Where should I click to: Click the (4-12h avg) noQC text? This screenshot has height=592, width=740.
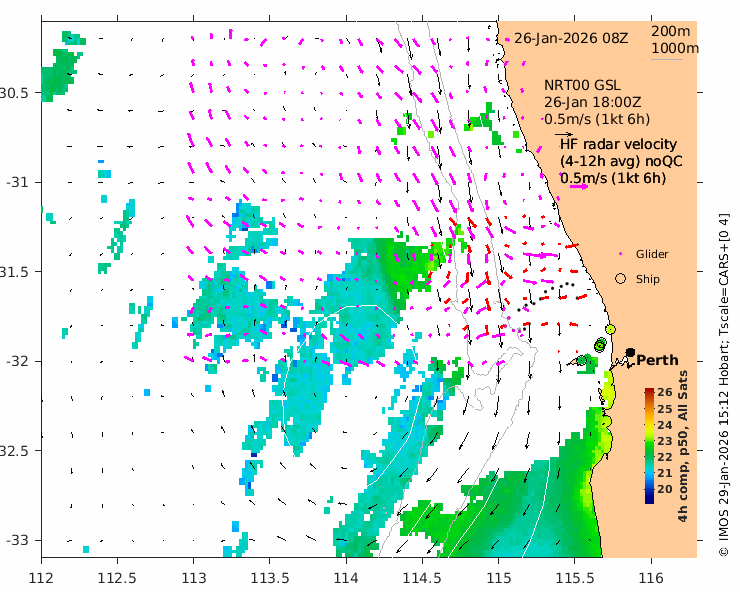coord(621,161)
